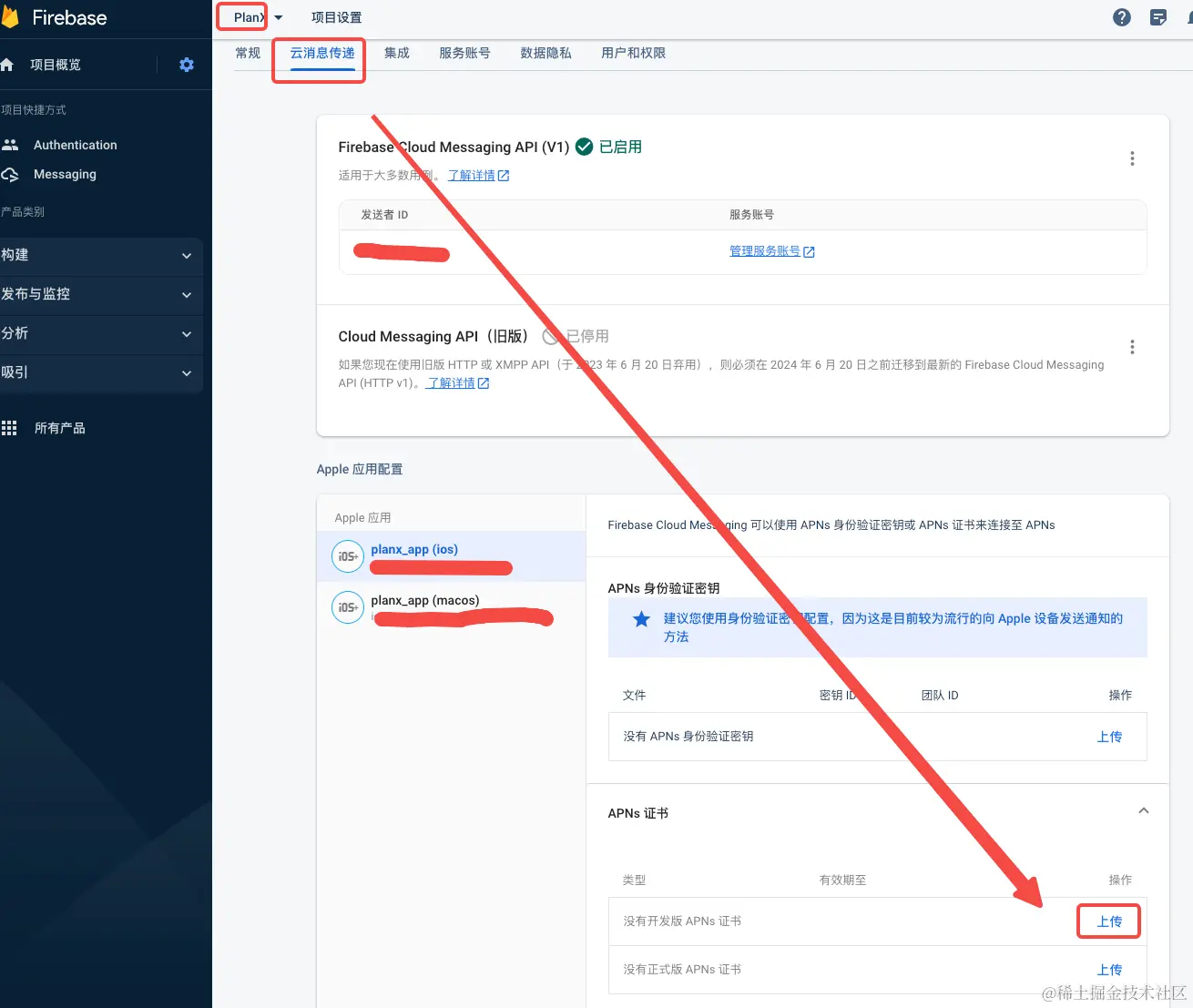The image size is (1193, 1008).
Task: Select planx_app (macos) app
Action: tap(451, 607)
